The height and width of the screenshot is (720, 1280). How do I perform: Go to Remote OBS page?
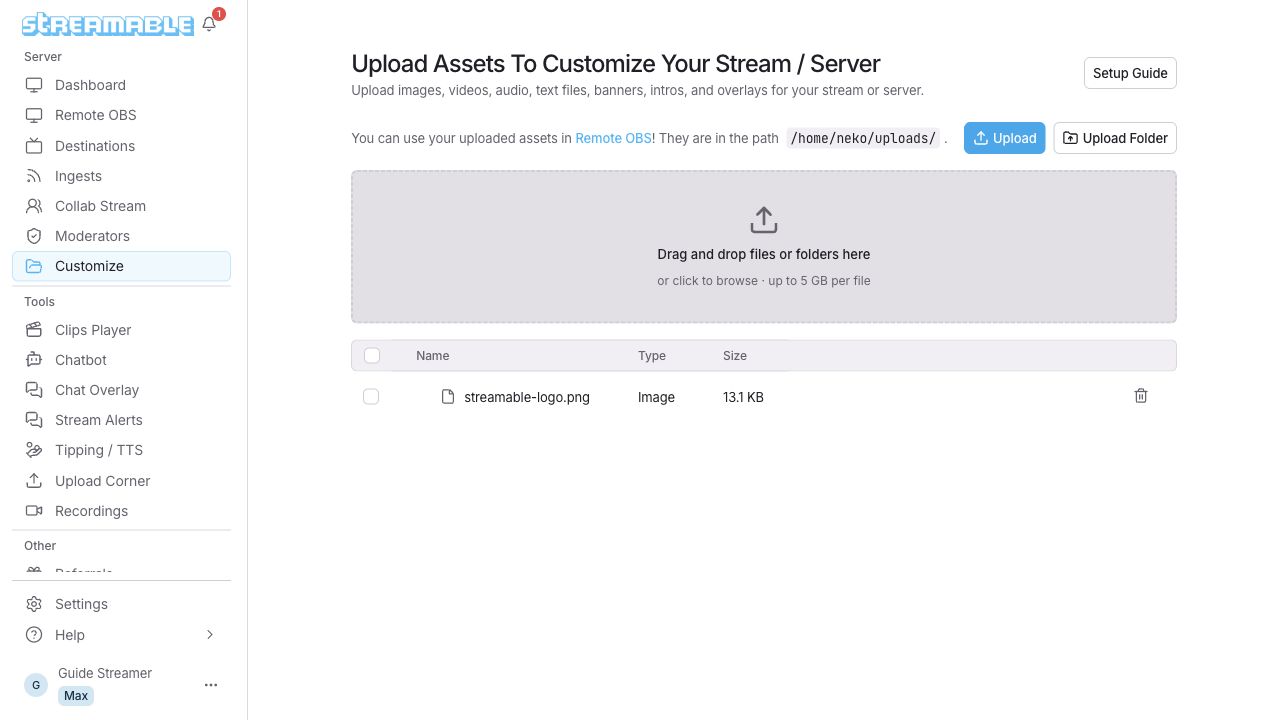point(122,115)
